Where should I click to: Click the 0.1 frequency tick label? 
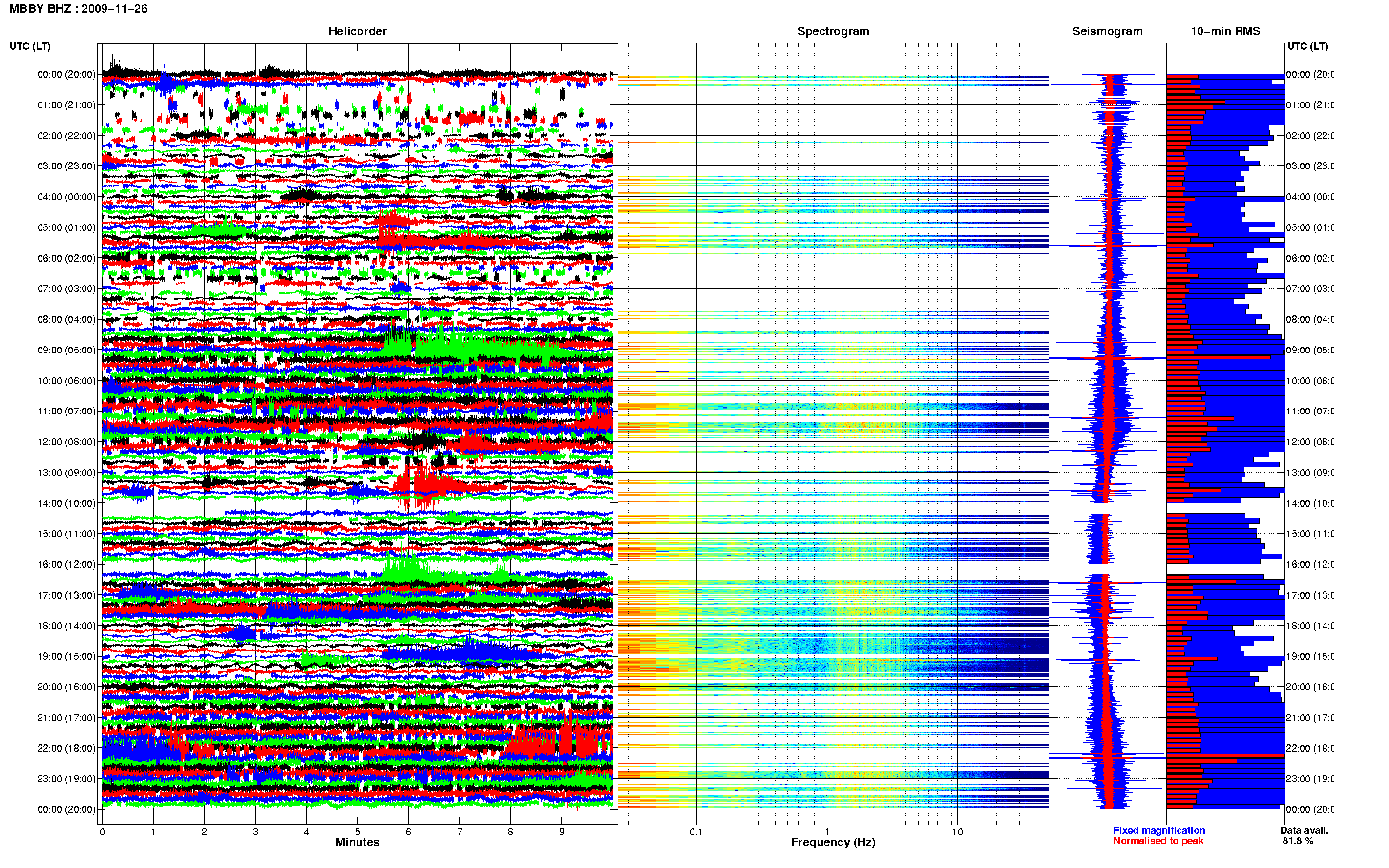coord(696,832)
